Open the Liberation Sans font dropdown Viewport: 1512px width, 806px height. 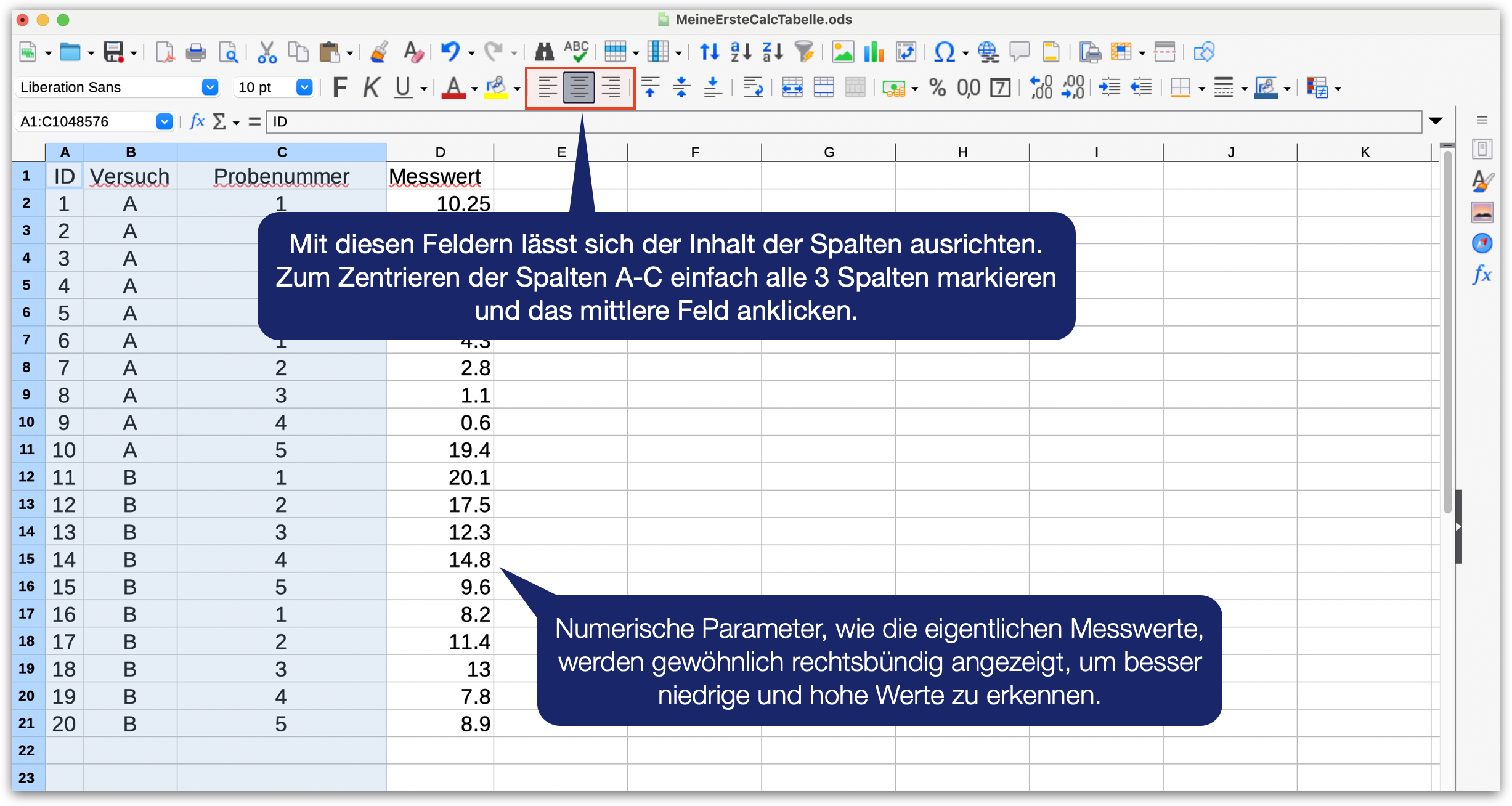pyautogui.click(x=210, y=88)
